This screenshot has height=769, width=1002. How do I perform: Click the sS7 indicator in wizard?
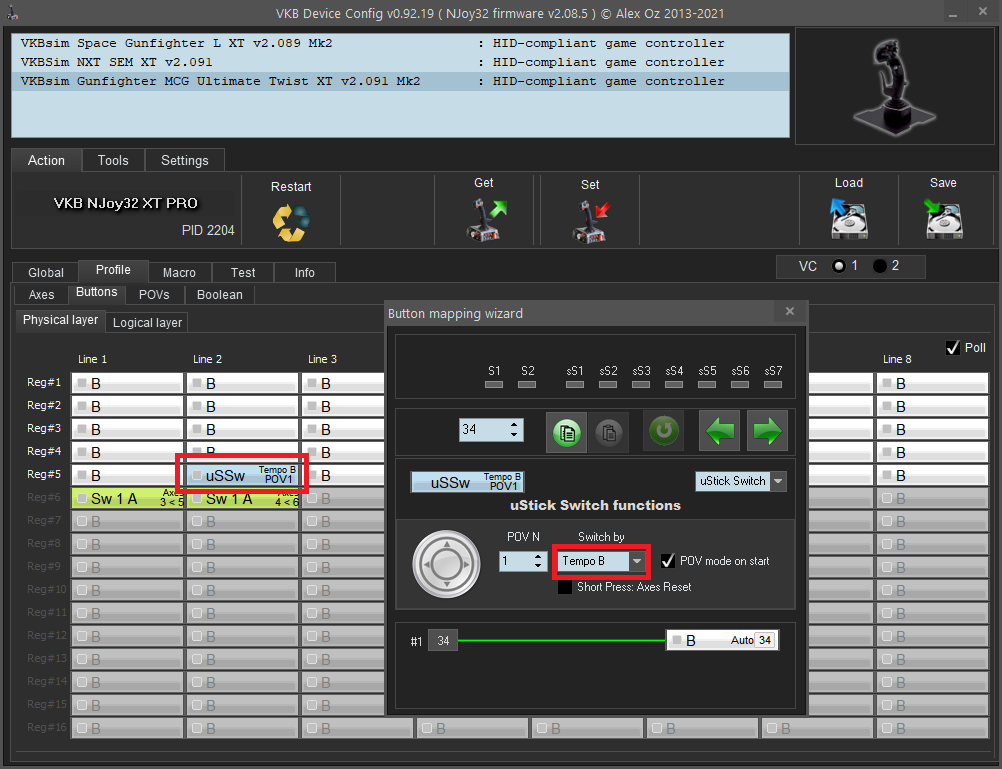pyautogui.click(x=773, y=384)
